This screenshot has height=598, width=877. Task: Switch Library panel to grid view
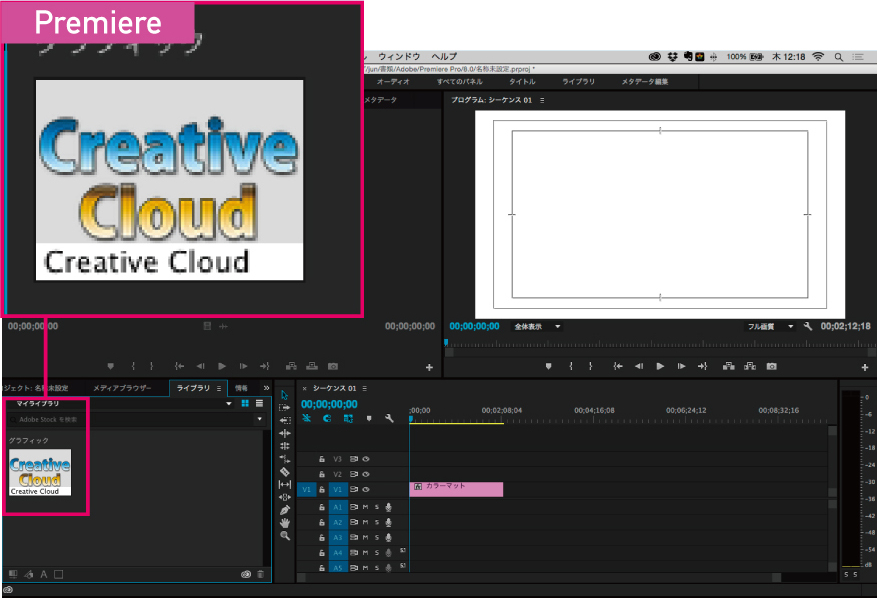[245, 403]
